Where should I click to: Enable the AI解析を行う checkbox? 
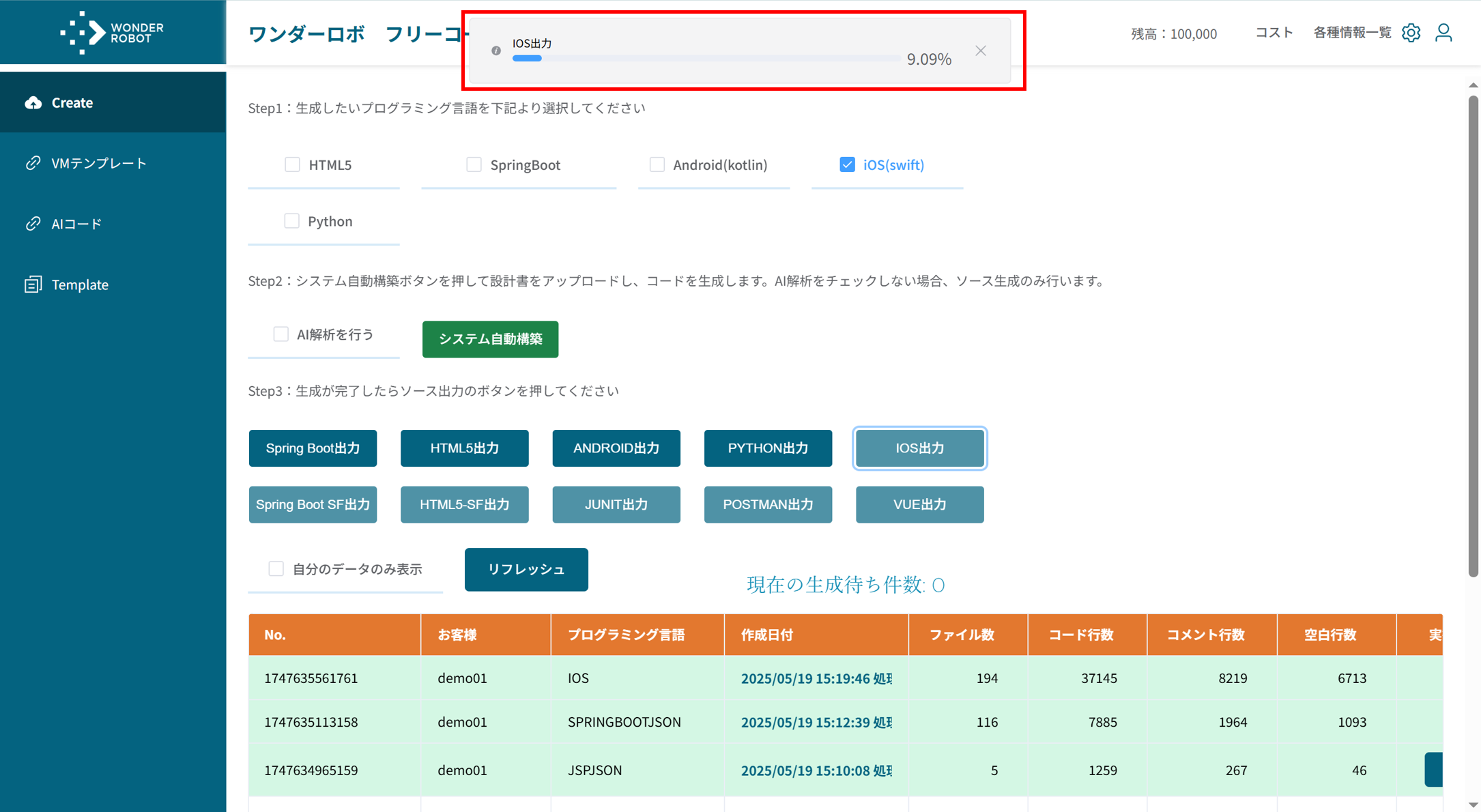click(281, 334)
